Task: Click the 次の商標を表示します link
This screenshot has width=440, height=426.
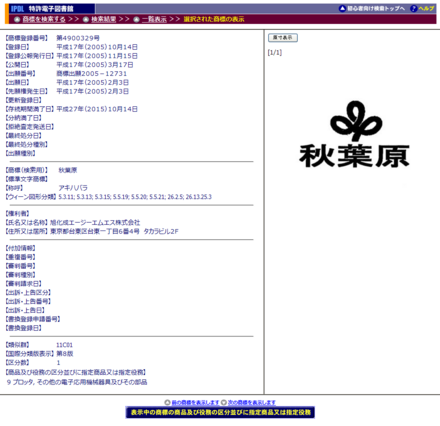Action: coord(252,403)
